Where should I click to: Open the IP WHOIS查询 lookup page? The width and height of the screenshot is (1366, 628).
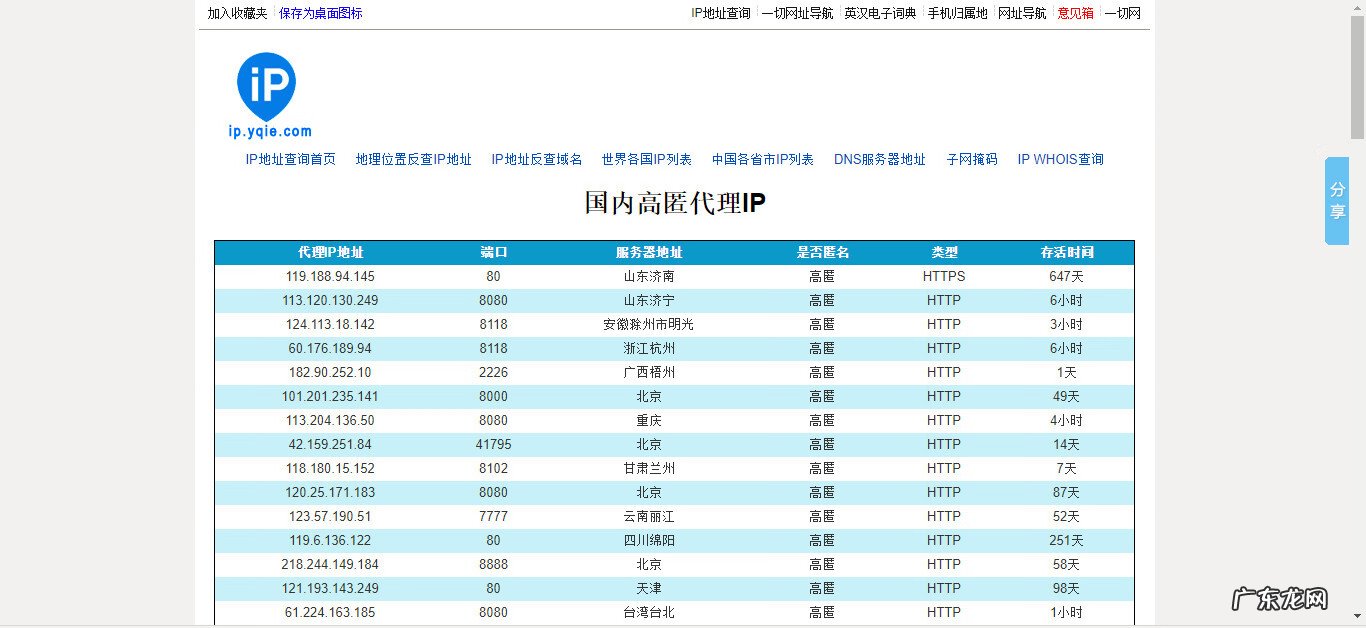(x=1059, y=159)
